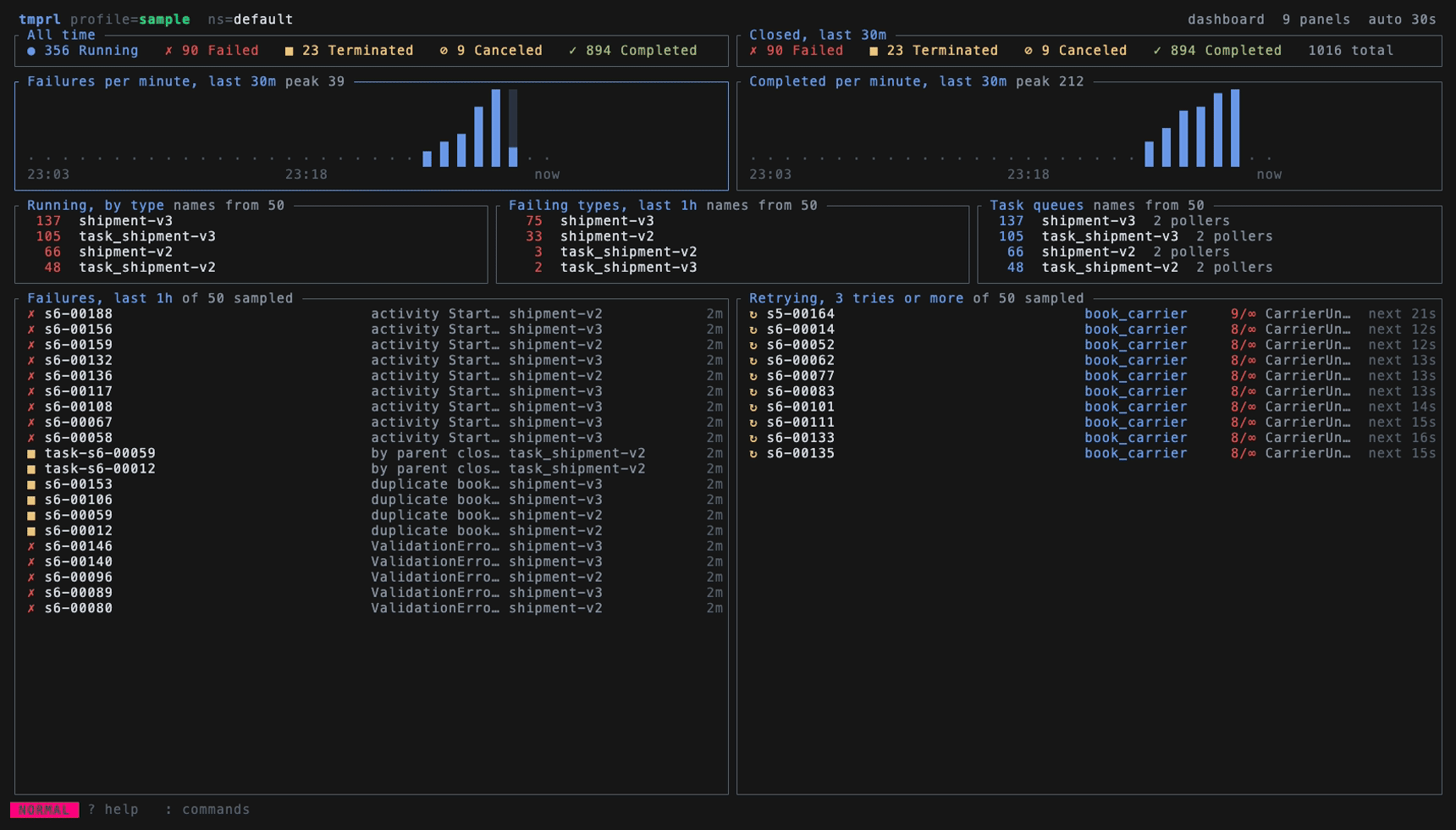Click the failed X icon beside s6-00146
Viewport: 1456px width, 830px height.
31,546
